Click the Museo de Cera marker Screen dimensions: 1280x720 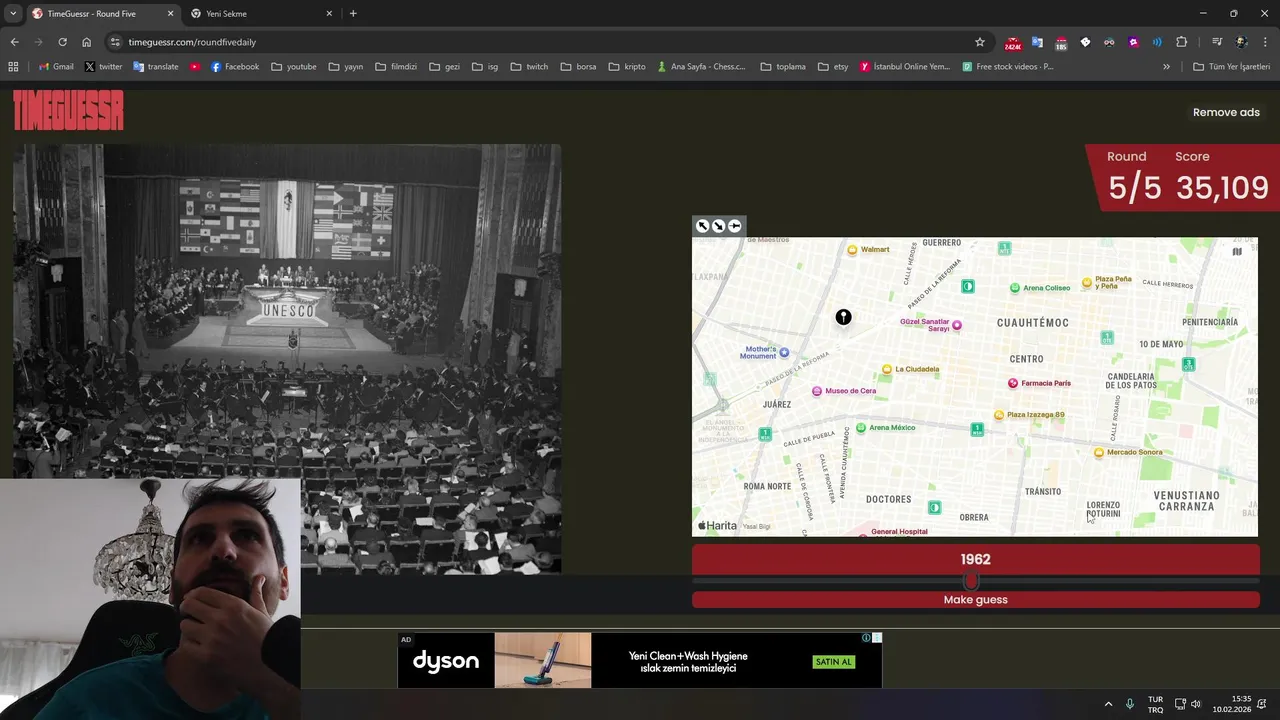(817, 391)
